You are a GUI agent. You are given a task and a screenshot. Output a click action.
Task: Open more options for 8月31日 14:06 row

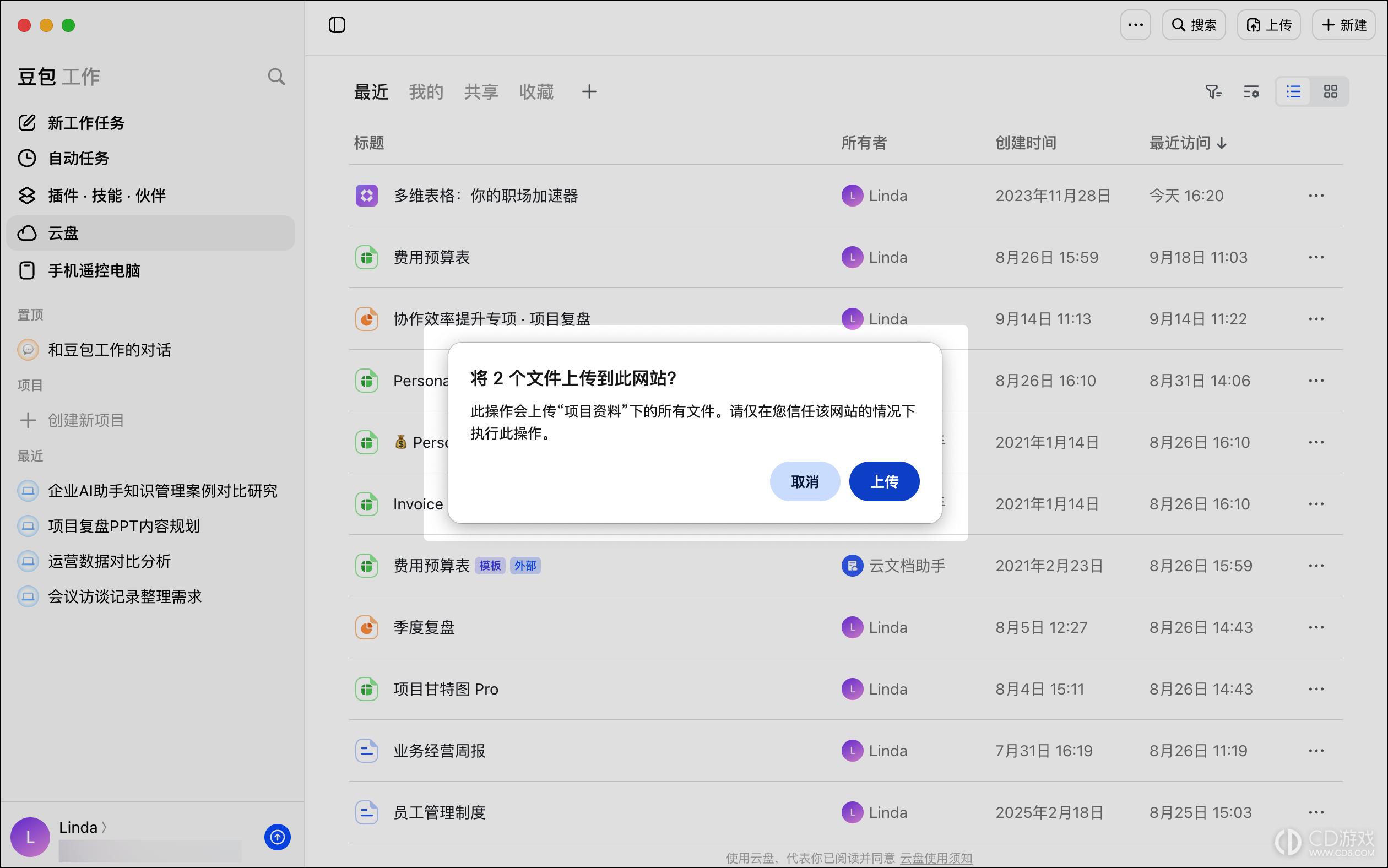[1316, 381]
